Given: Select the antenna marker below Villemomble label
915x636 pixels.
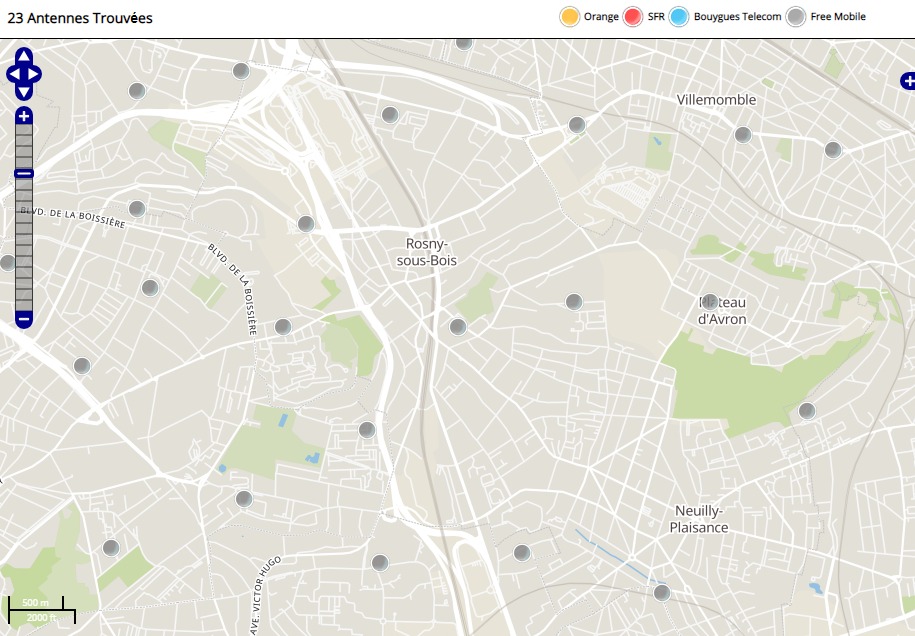Looking at the screenshot, I should [x=743, y=135].
